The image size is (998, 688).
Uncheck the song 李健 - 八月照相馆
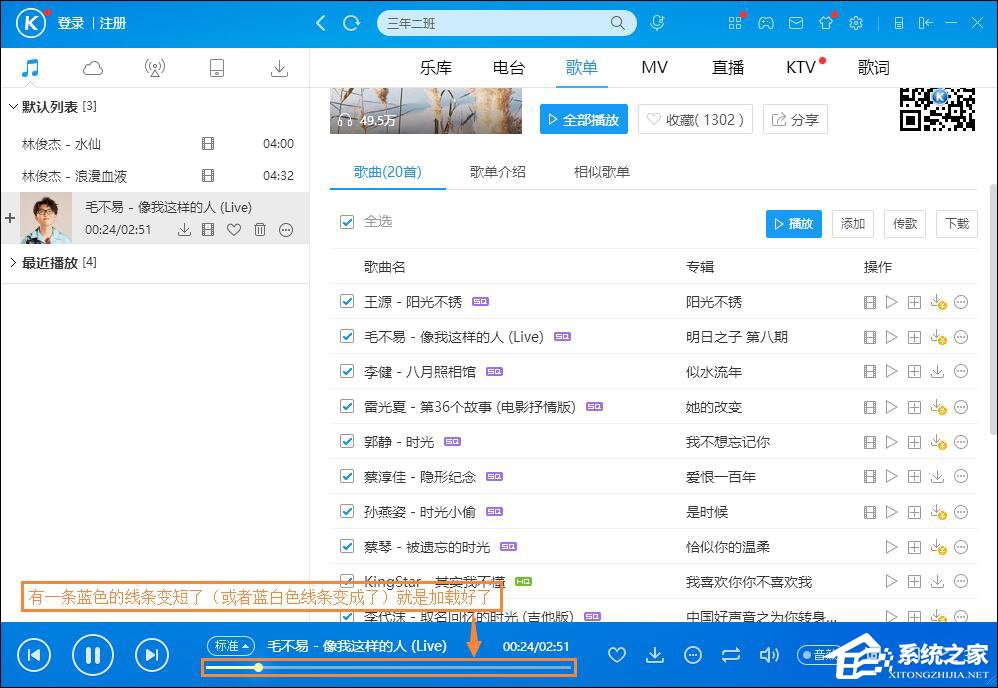346,371
